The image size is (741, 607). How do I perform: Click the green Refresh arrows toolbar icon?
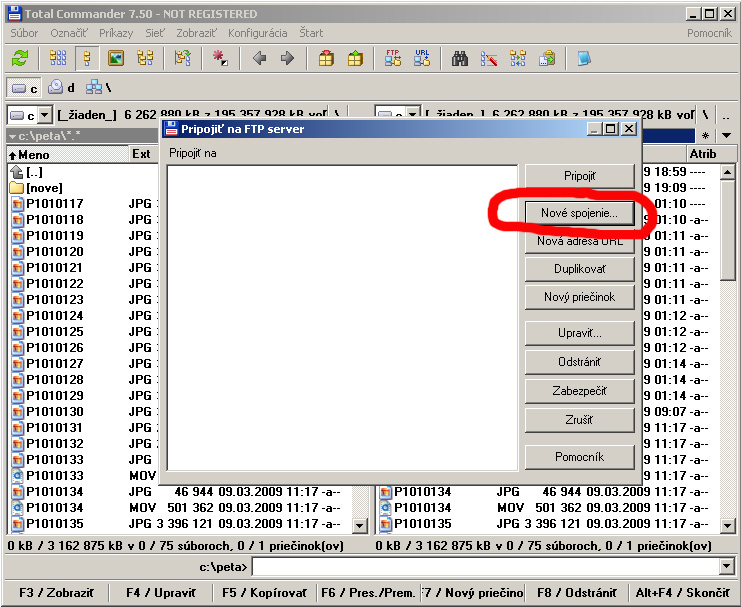coord(20,59)
